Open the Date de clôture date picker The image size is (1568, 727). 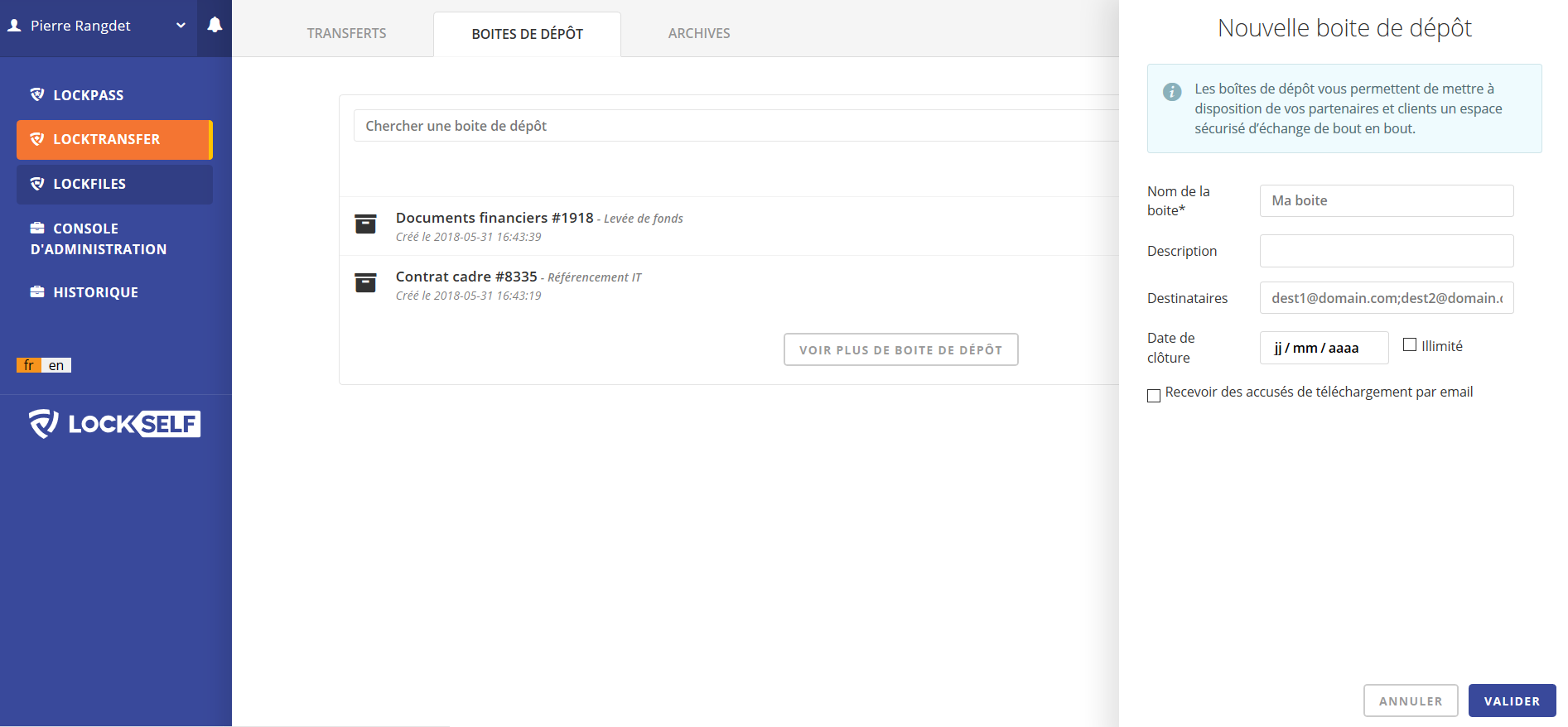(1323, 348)
